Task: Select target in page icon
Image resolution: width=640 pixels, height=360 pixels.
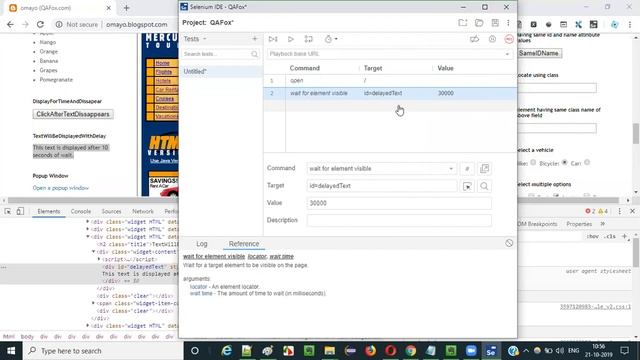Action: [x=467, y=186]
